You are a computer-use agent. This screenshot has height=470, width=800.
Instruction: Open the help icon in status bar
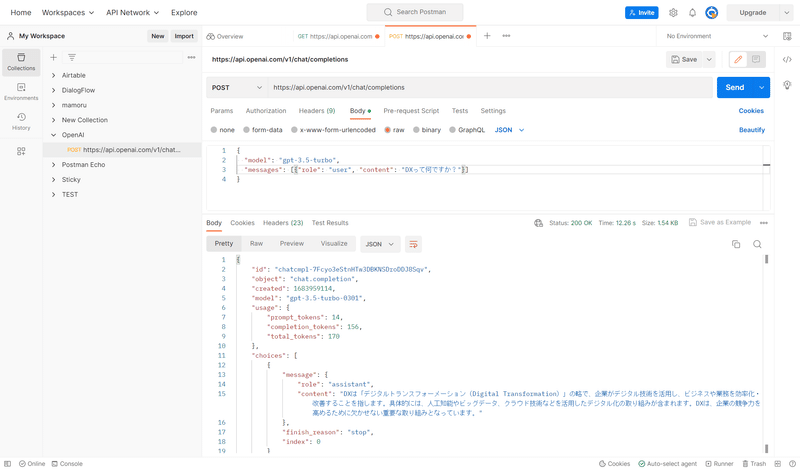[x=792, y=464]
